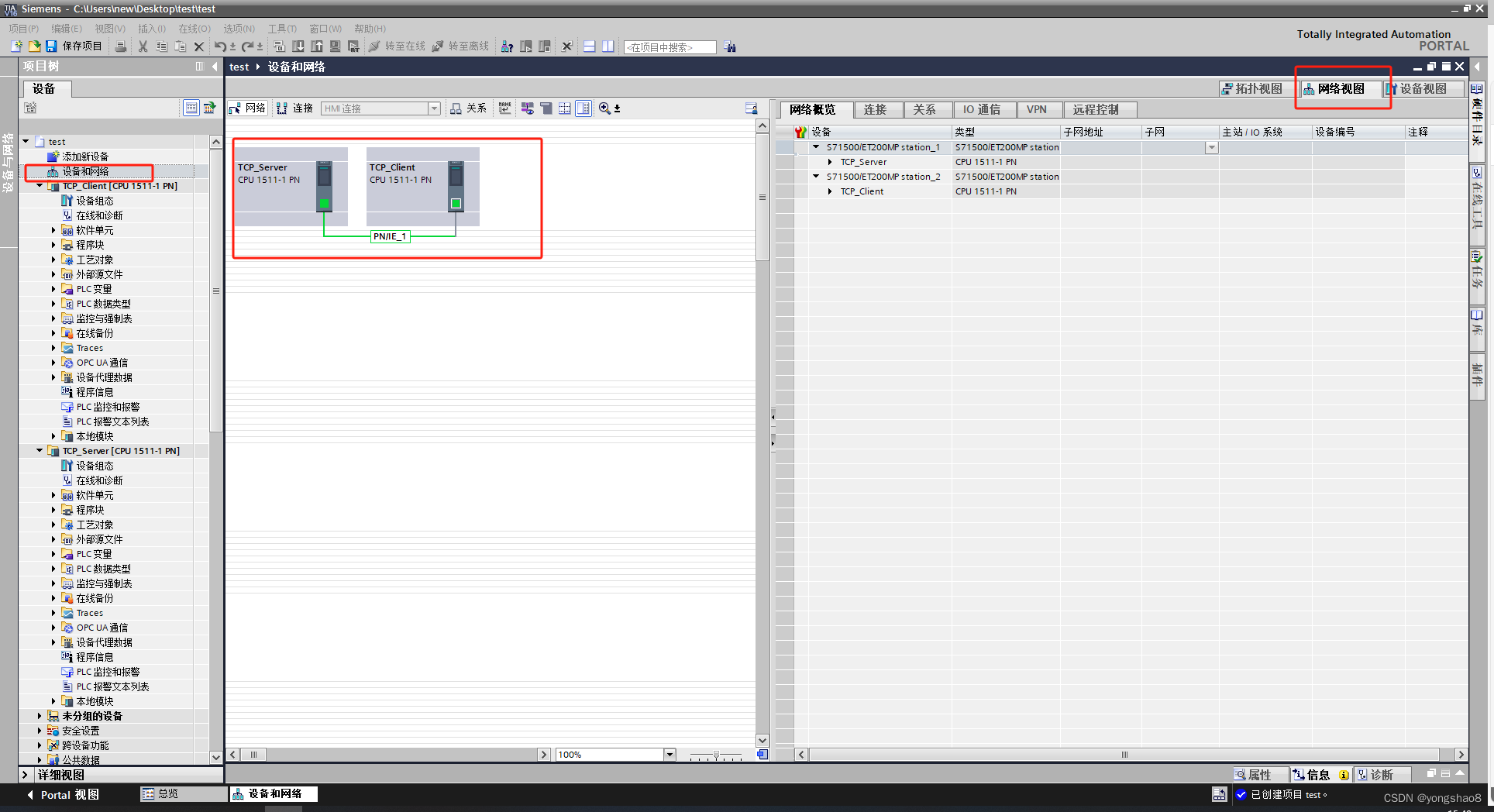
Task: Toggle the 关系 relations mode button
Action: [469, 108]
